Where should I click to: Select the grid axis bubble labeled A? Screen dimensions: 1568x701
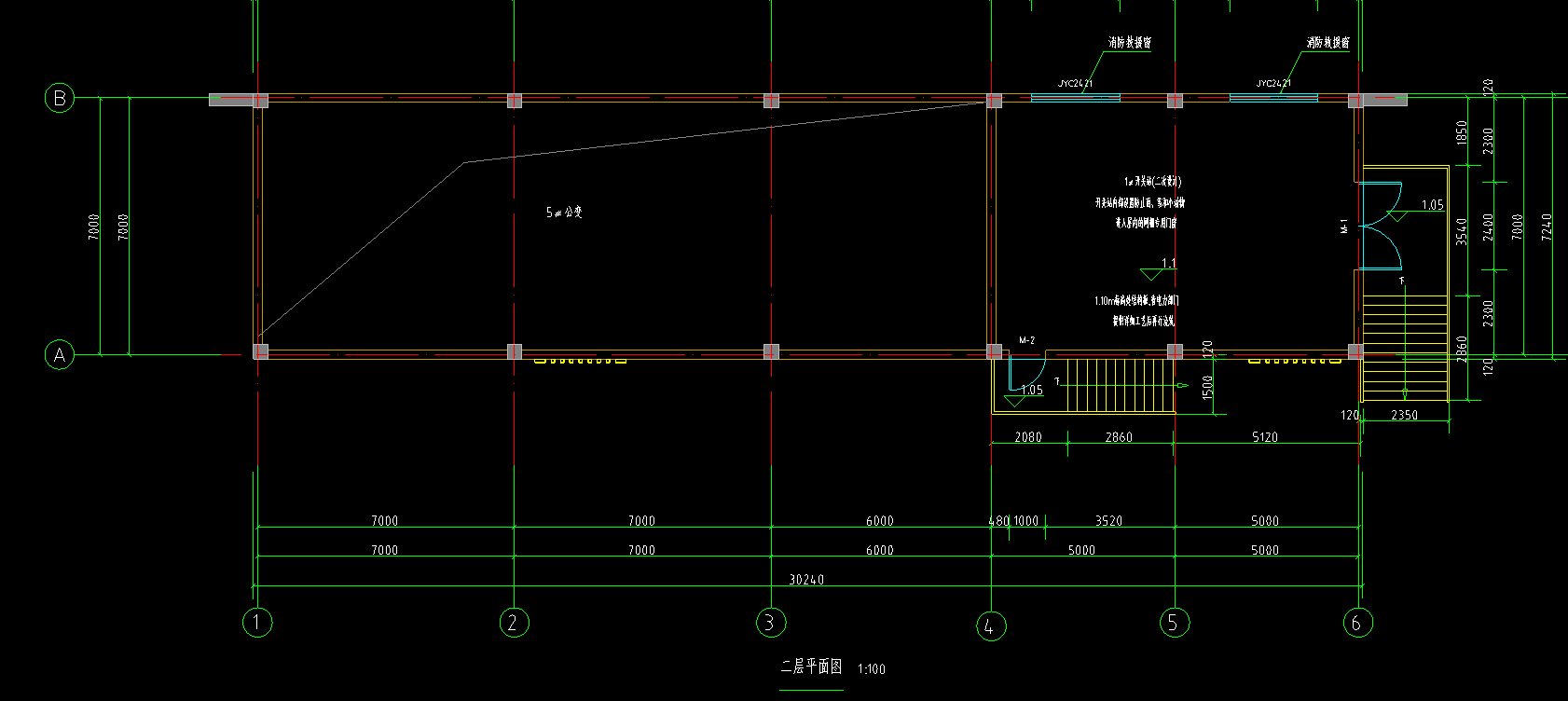pos(60,354)
